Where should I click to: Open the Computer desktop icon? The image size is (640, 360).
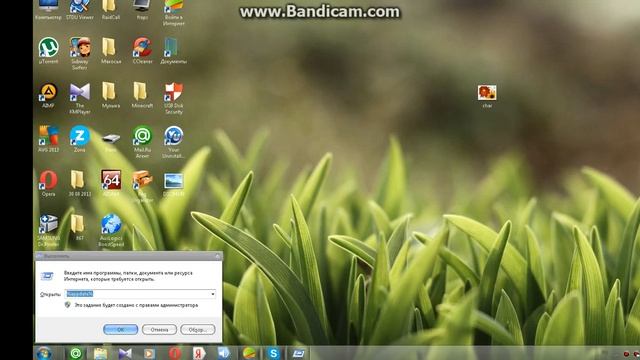coord(48,9)
